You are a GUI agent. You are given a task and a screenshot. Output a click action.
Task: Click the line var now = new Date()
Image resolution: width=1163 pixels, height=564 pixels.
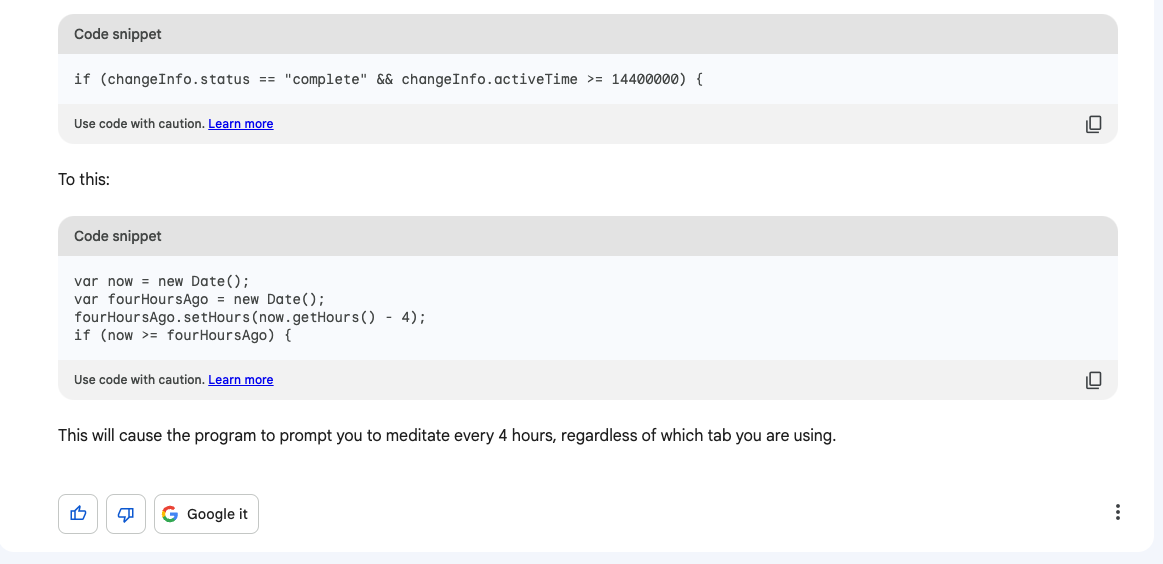[x=162, y=282]
